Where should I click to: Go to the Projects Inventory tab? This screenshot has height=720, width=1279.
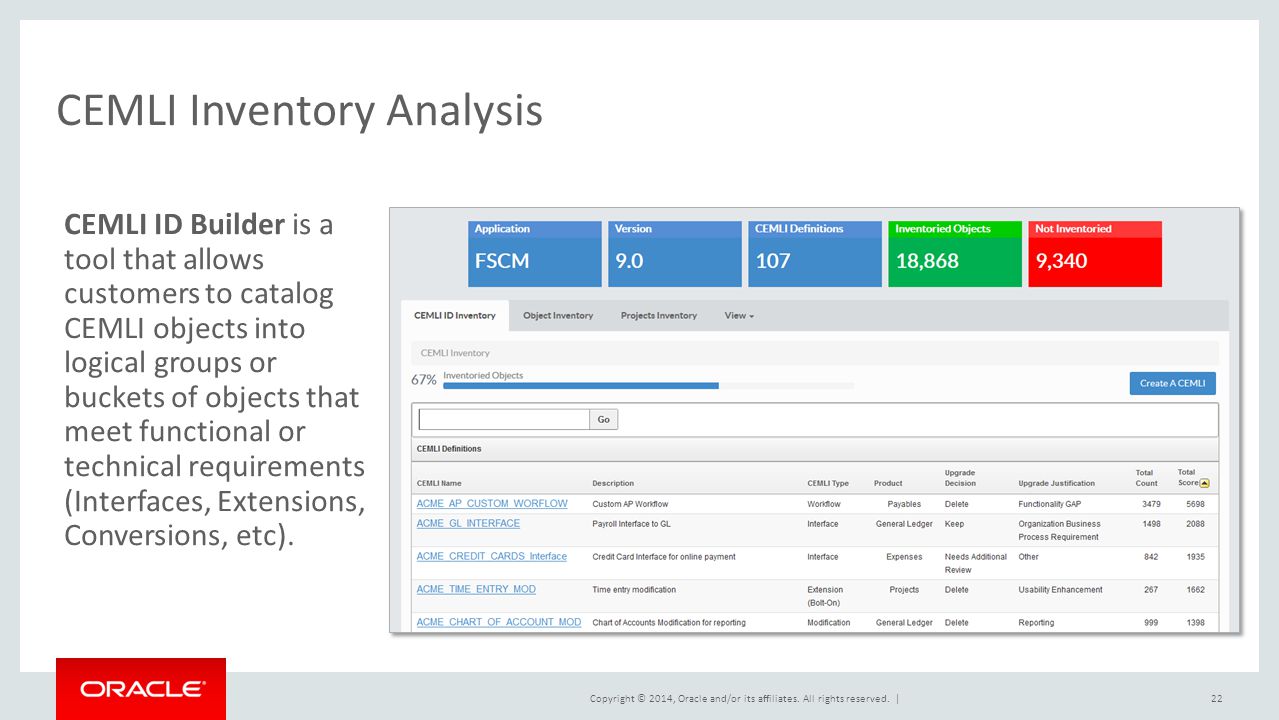pyautogui.click(x=658, y=316)
